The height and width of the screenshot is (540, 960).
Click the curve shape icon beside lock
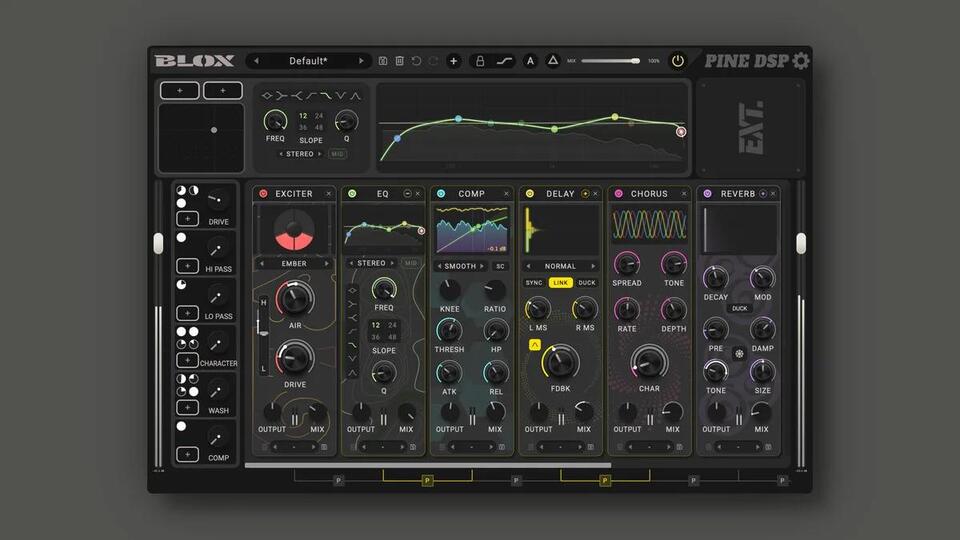pos(504,61)
